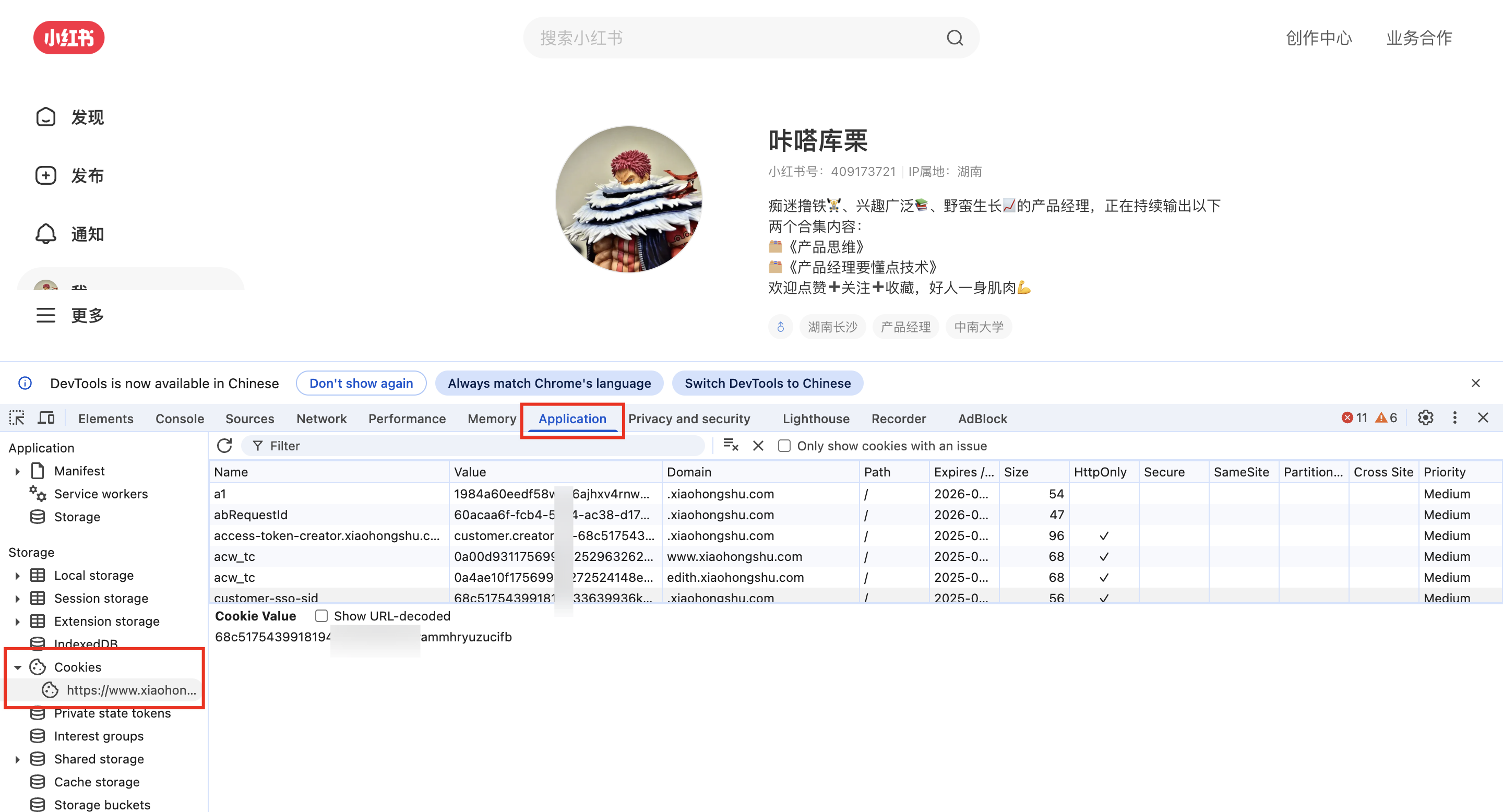Open the 发布 sidebar item
This screenshot has height=812, width=1503.
coord(70,175)
